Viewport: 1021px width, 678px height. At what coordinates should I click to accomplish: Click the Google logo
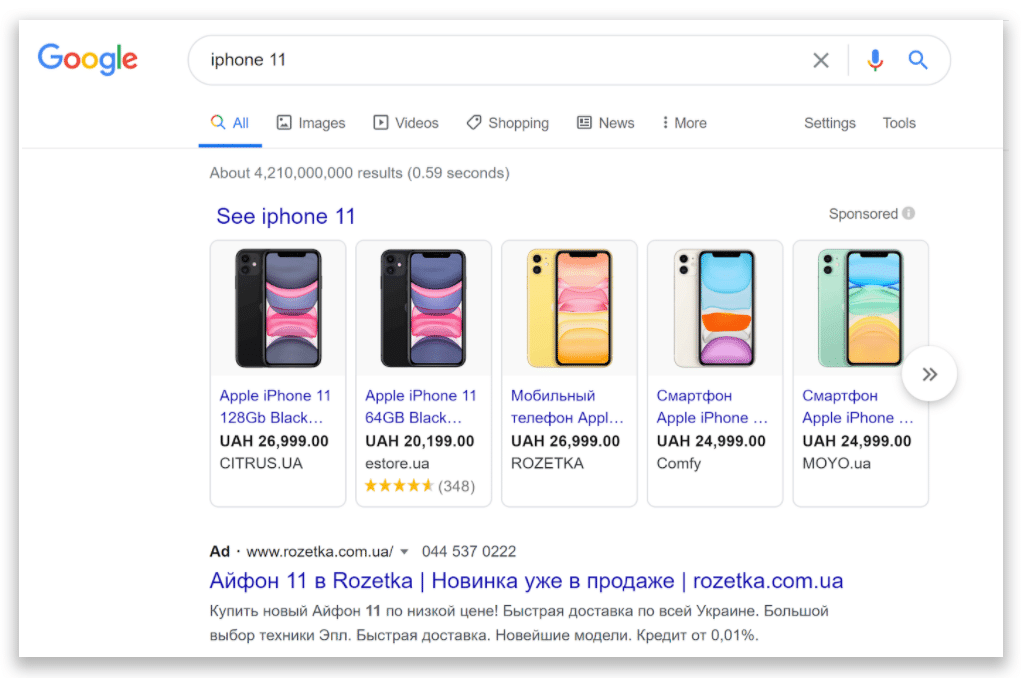(x=88, y=59)
